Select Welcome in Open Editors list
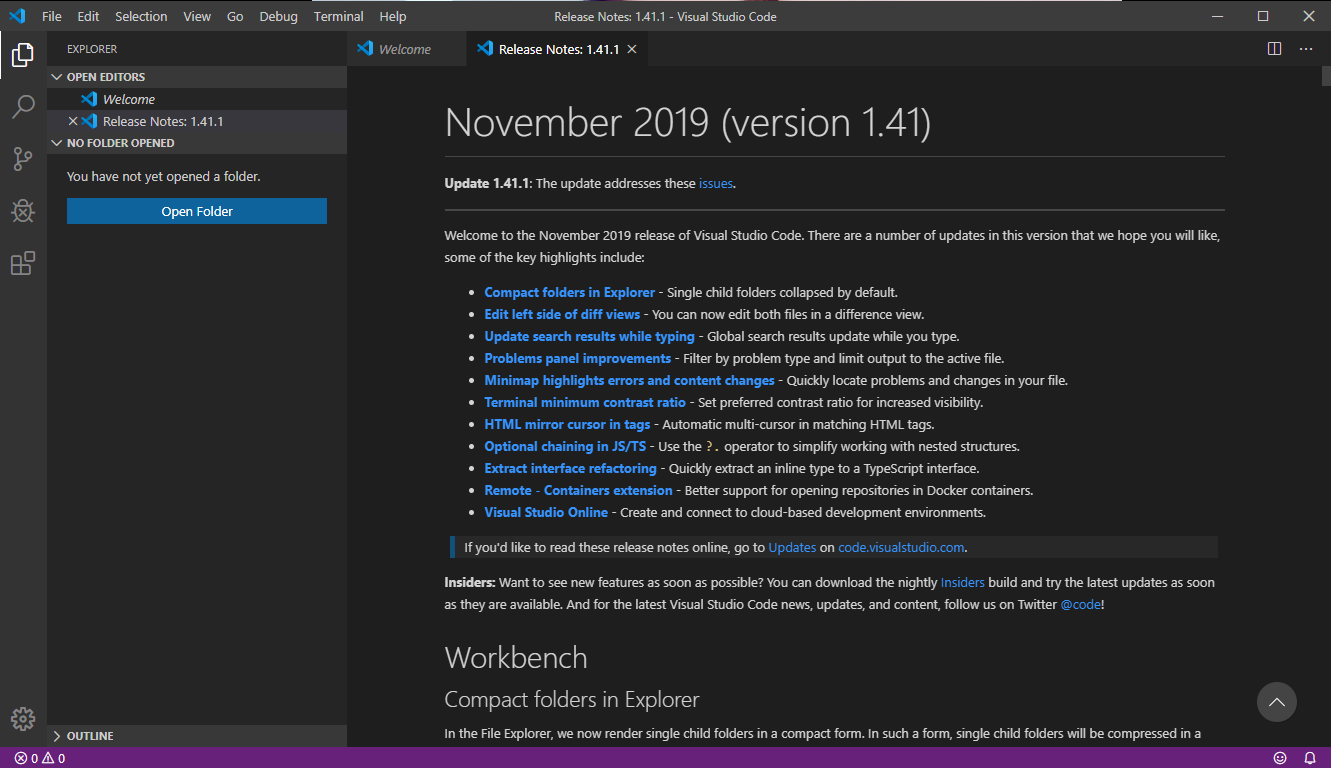Viewport: 1331px width, 768px height. 197,99
